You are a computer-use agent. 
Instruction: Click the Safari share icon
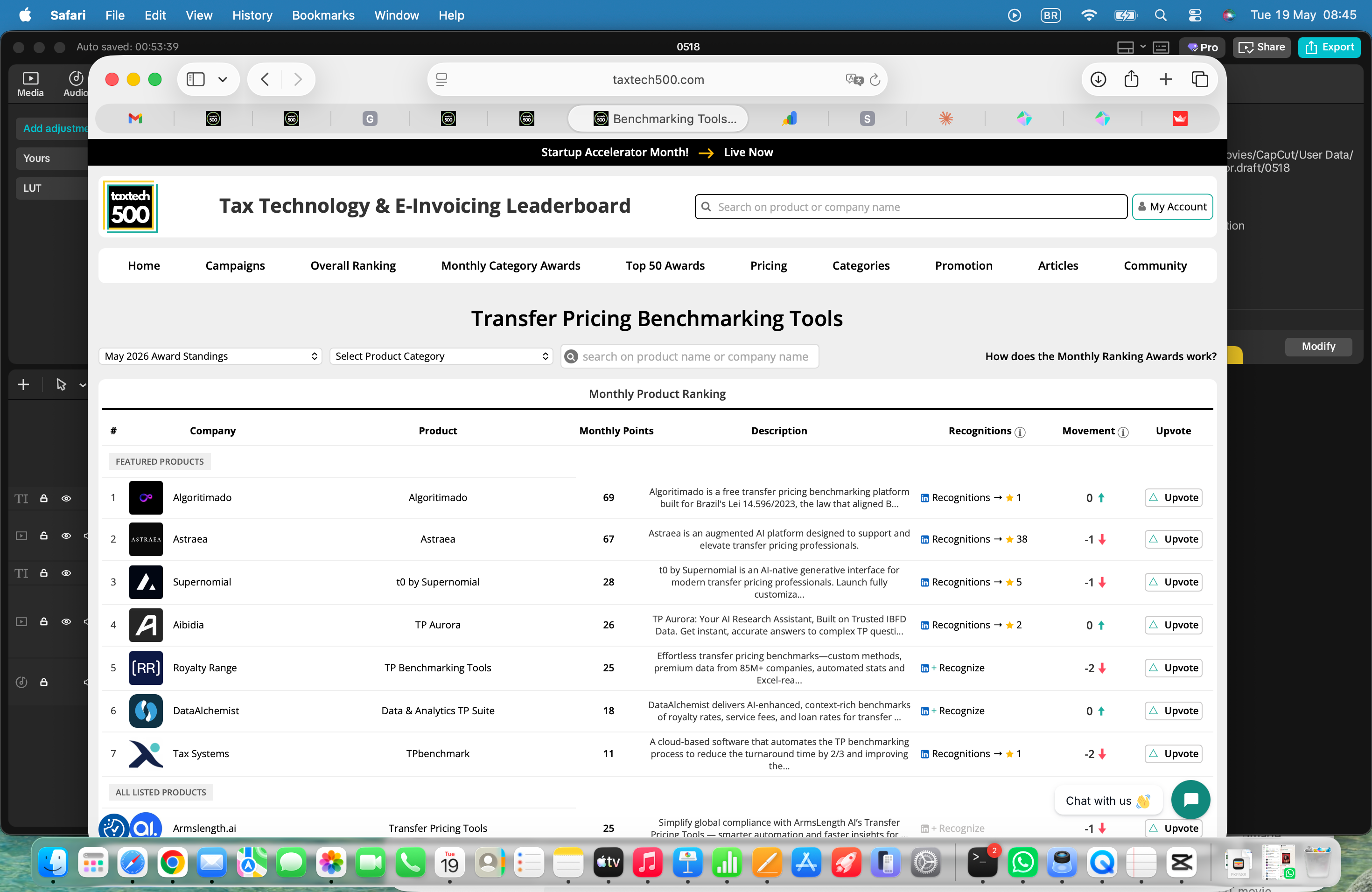[1131, 79]
